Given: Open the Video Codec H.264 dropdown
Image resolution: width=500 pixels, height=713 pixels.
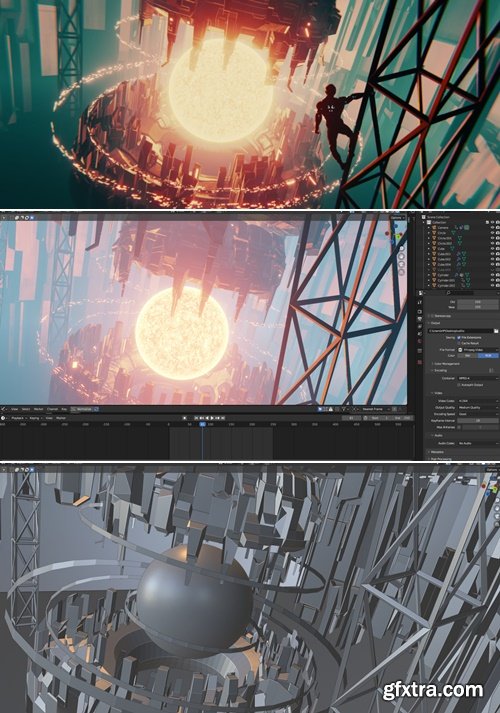Looking at the screenshot, I should click(x=478, y=401).
